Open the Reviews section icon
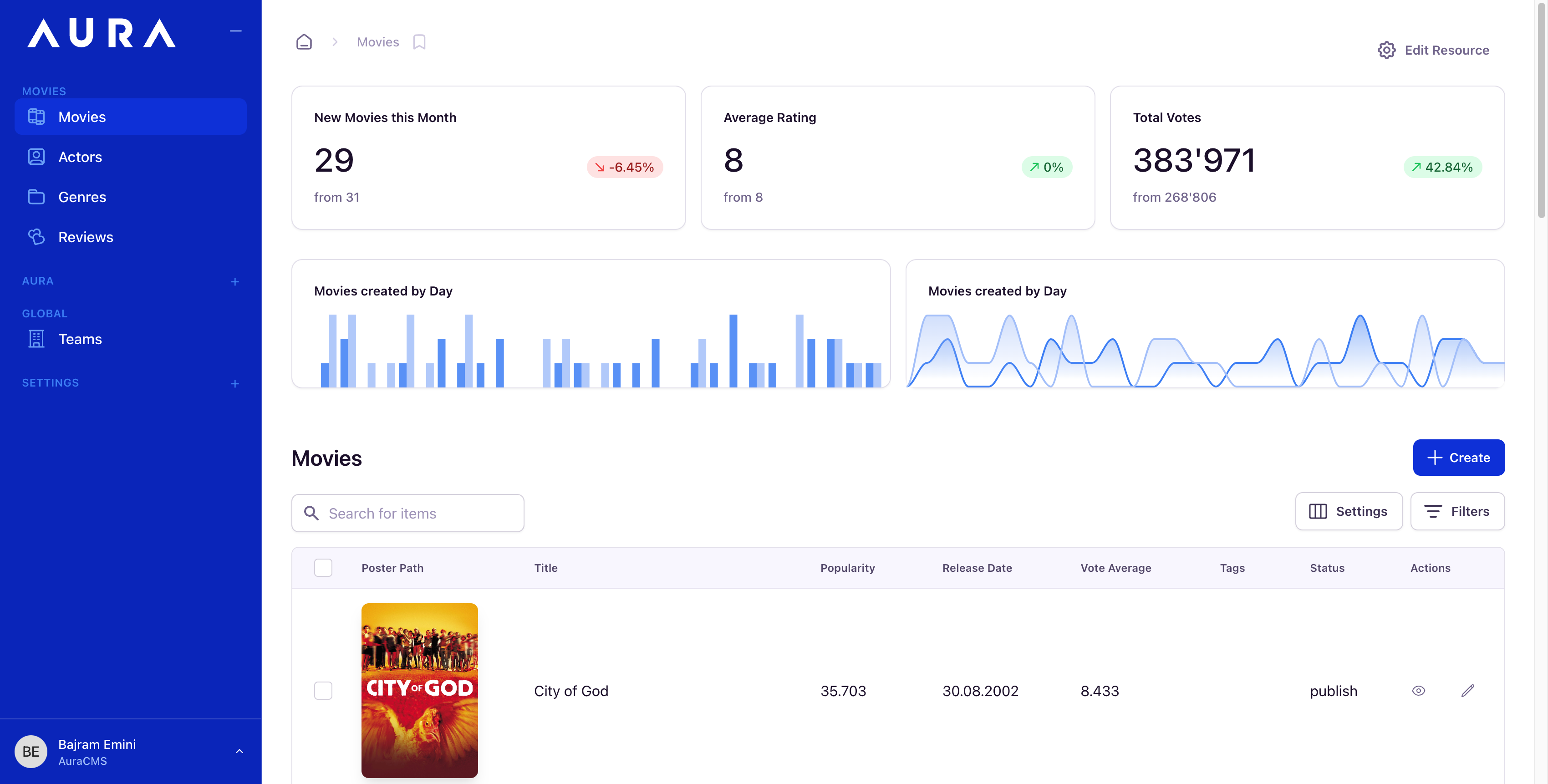The height and width of the screenshot is (784, 1548). pyautogui.click(x=36, y=237)
